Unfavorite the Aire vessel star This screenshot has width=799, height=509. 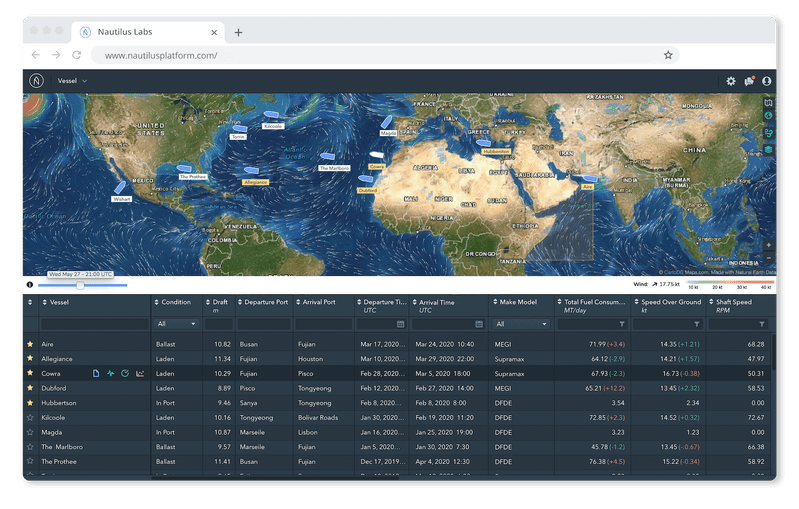(x=30, y=344)
